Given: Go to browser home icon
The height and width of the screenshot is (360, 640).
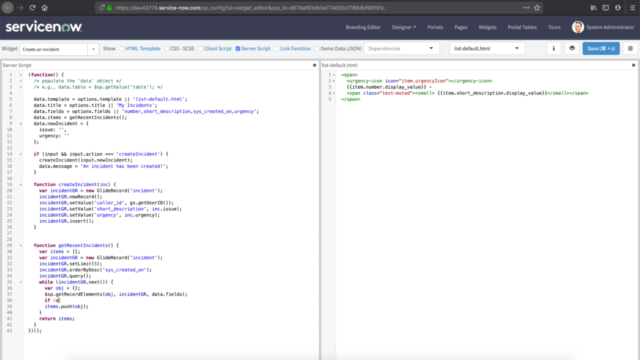Looking at the screenshot, I should click(x=44, y=8).
